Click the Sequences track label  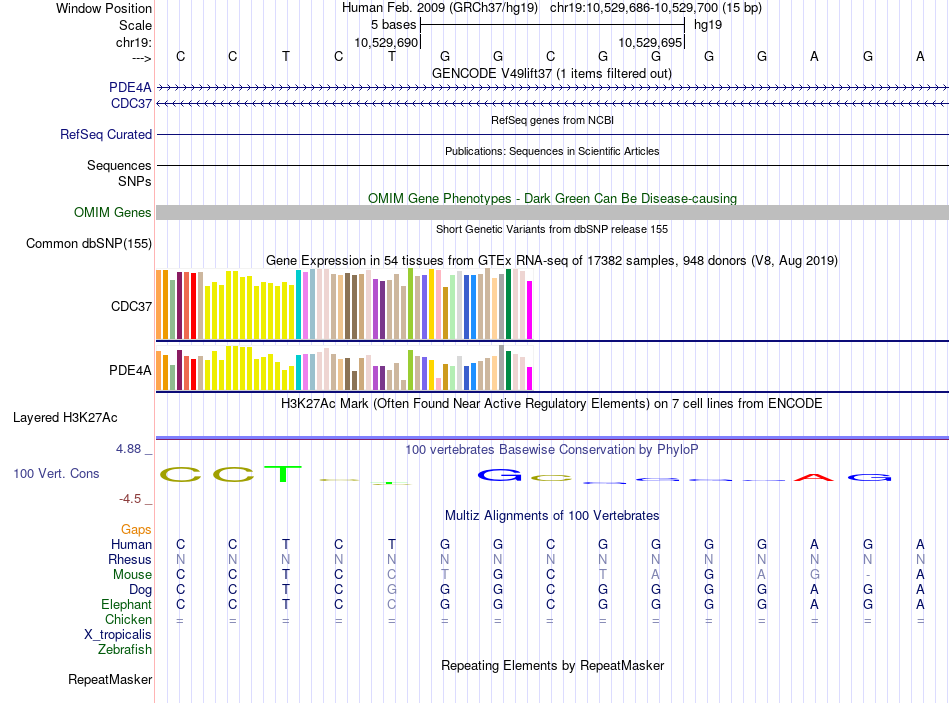(119, 165)
